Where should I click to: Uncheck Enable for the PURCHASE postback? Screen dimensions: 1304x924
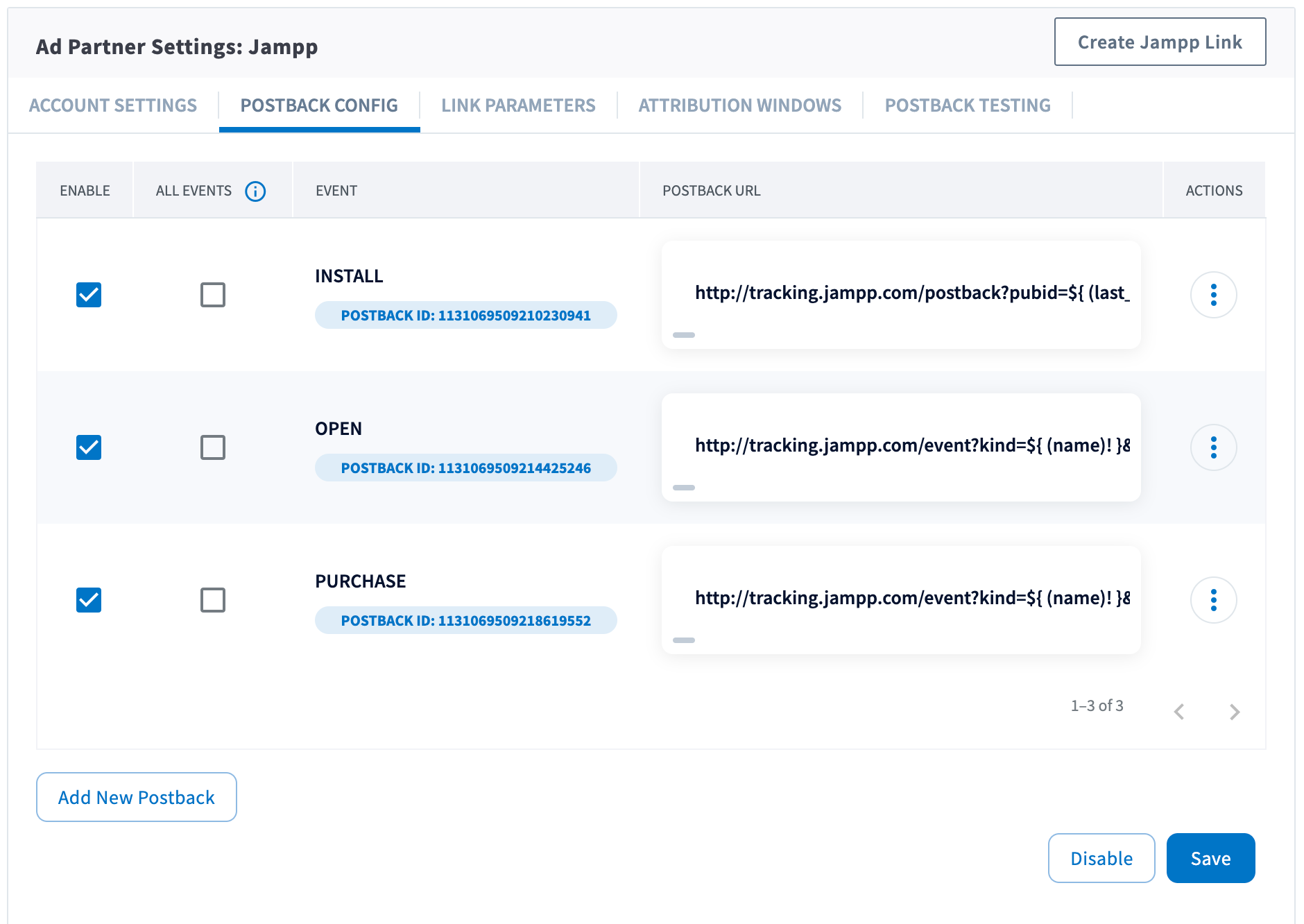click(x=89, y=600)
